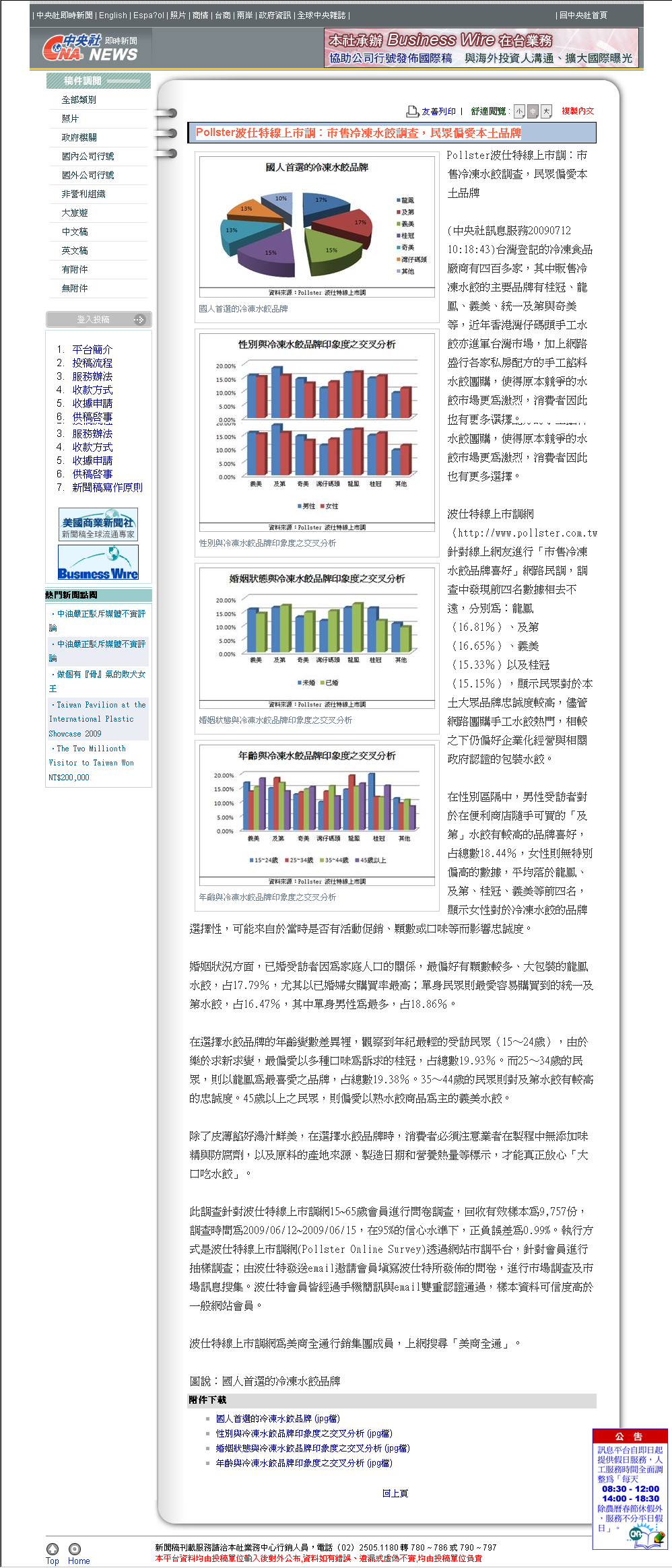Viewport: 672px width, 1568px height.
Task: Click the Home text link in footer
Action: [79, 1561]
